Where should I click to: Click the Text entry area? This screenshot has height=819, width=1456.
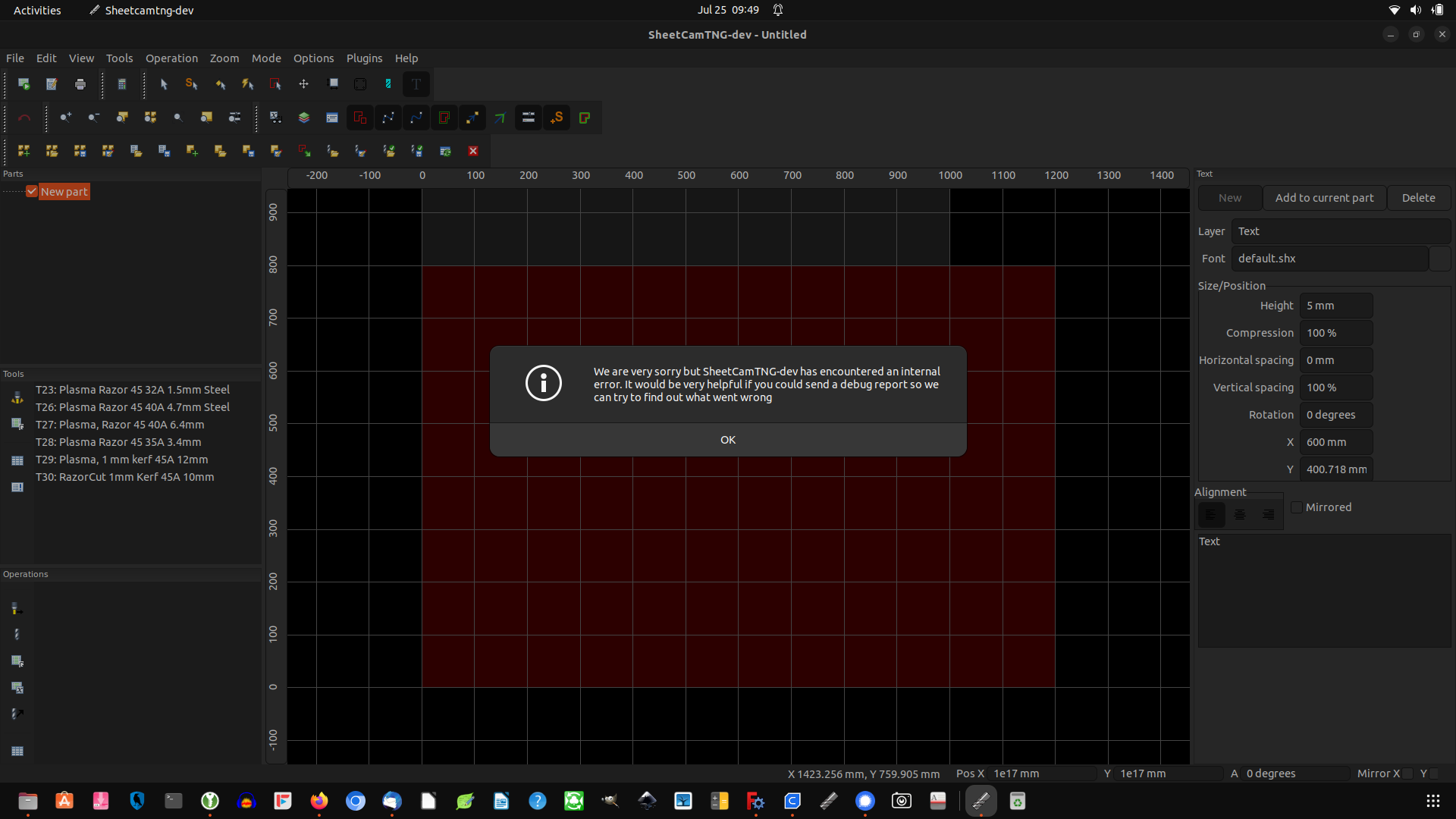click(1324, 591)
